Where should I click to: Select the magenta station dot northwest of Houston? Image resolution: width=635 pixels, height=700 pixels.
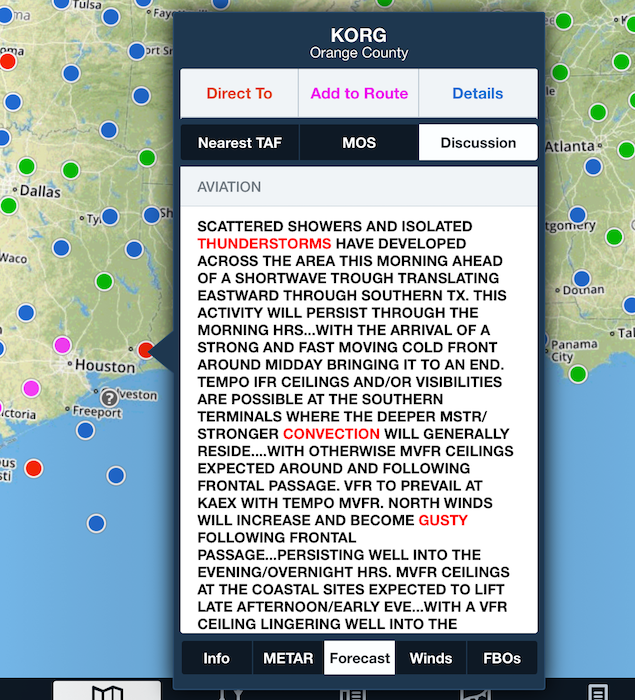(x=62, y=345)
